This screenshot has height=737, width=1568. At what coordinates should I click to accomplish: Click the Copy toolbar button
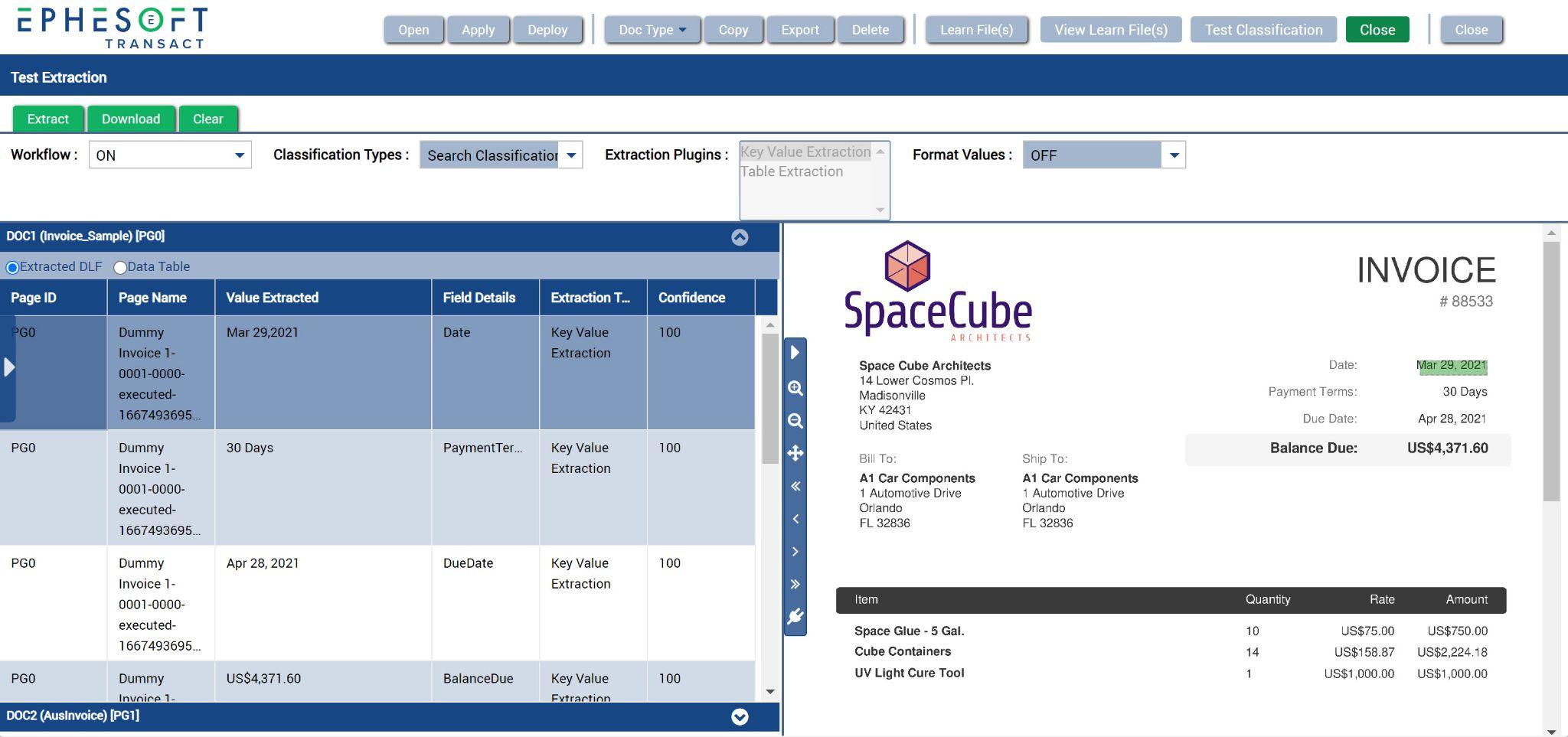[733, 30]
